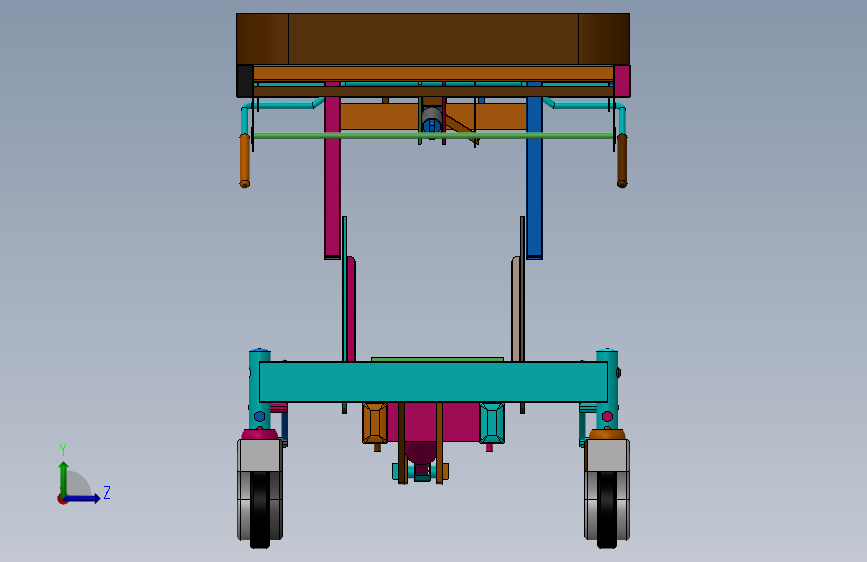The height and width of the screenshot is (562, 867).
Task: Select the black end cap beside the platform
Action: pyautogui.click(x=245, y=81)
